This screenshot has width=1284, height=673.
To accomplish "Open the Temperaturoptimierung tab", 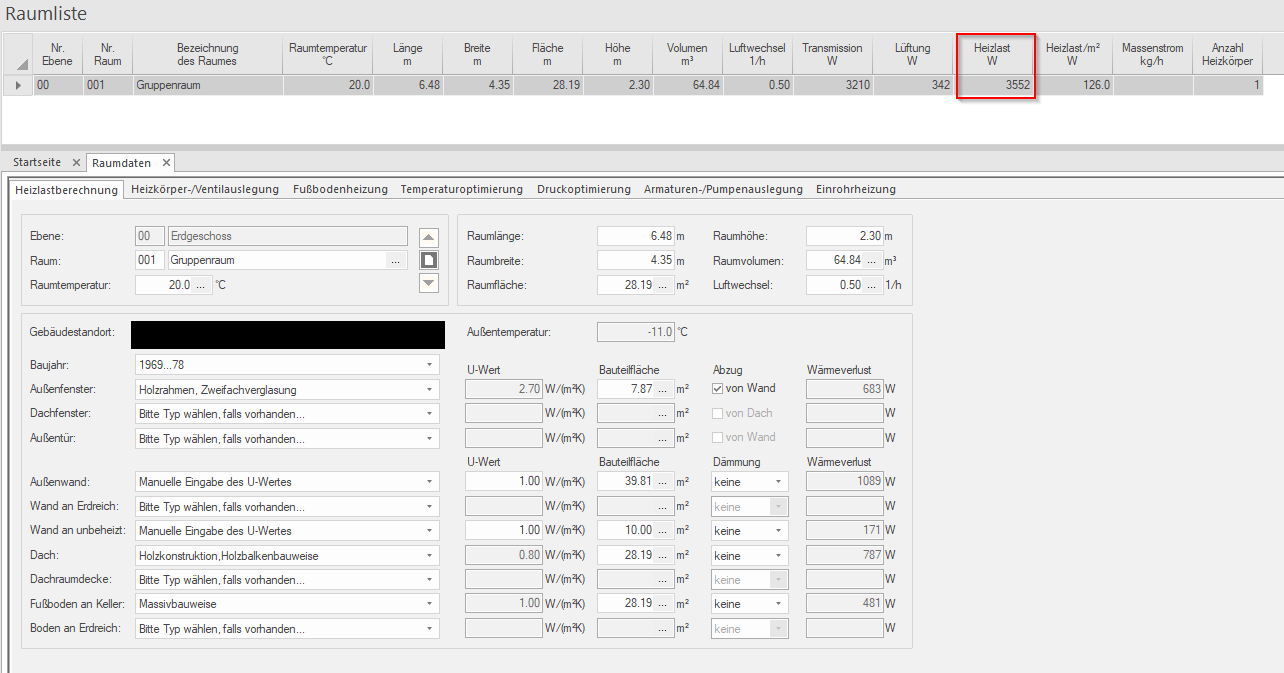I will (x=462, y=189).
